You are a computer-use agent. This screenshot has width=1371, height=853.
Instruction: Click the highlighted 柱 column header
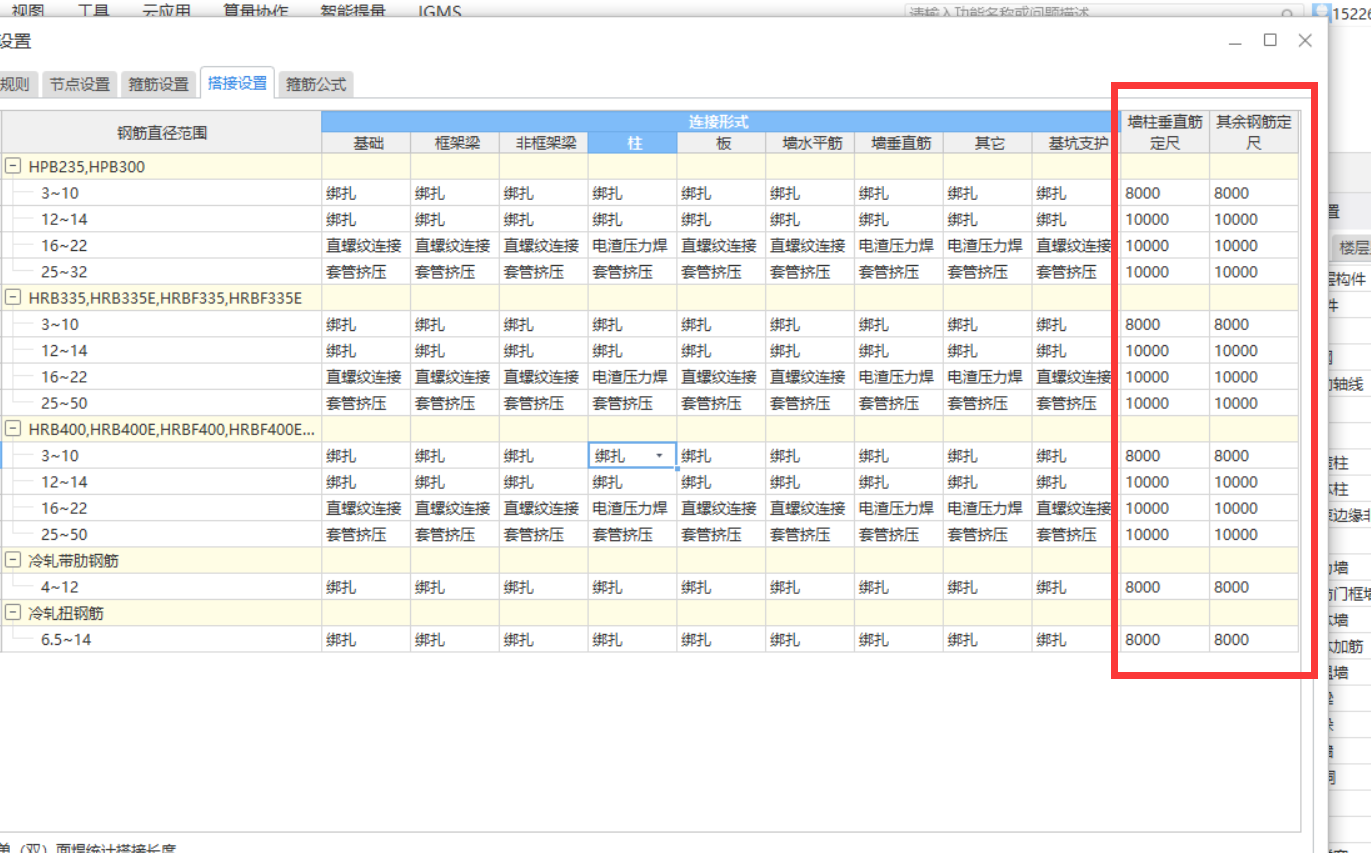633,143
